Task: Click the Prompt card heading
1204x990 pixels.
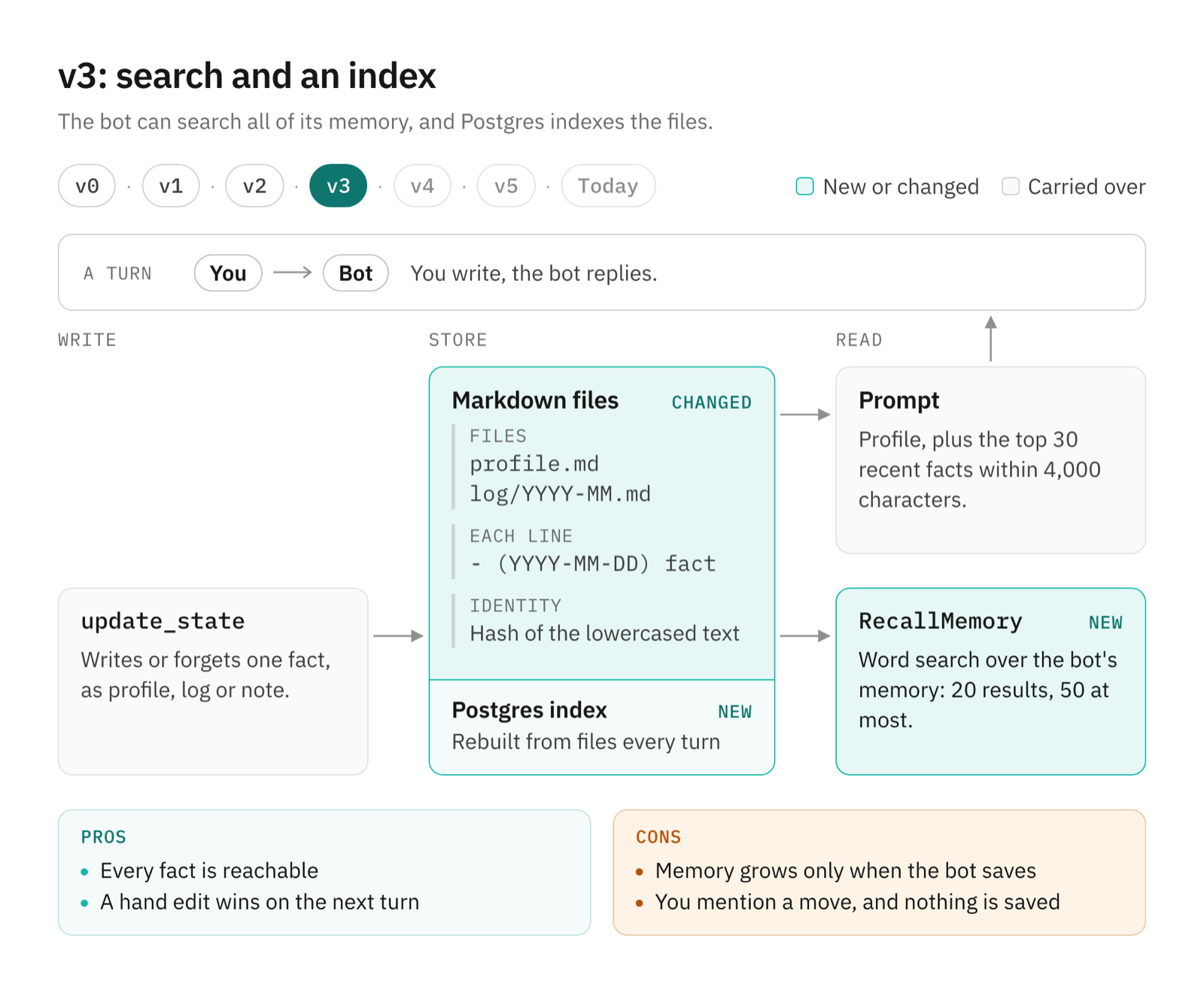Action: (x=898, y=401)
